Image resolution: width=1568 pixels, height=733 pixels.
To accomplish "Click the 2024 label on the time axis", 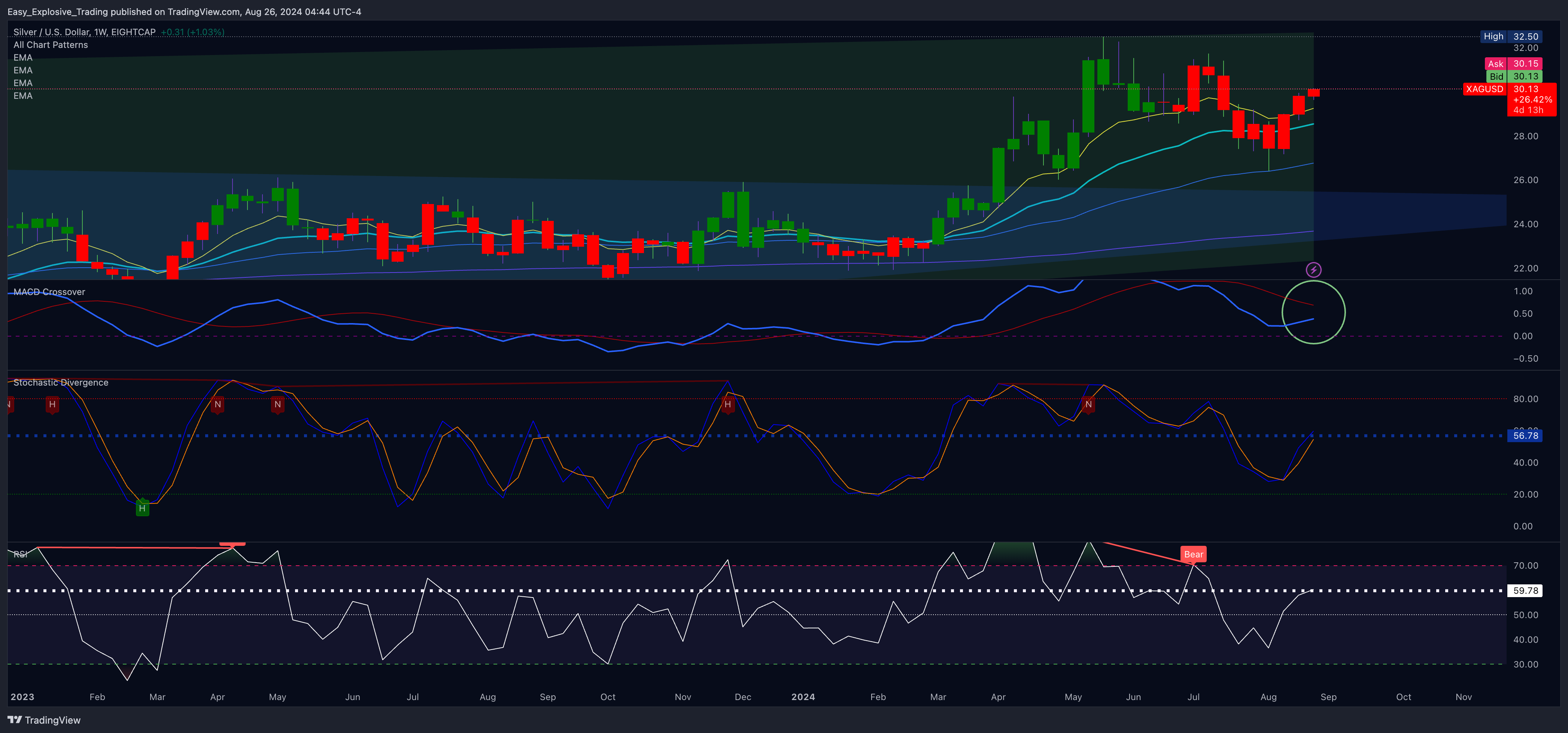I will (803, 697).
